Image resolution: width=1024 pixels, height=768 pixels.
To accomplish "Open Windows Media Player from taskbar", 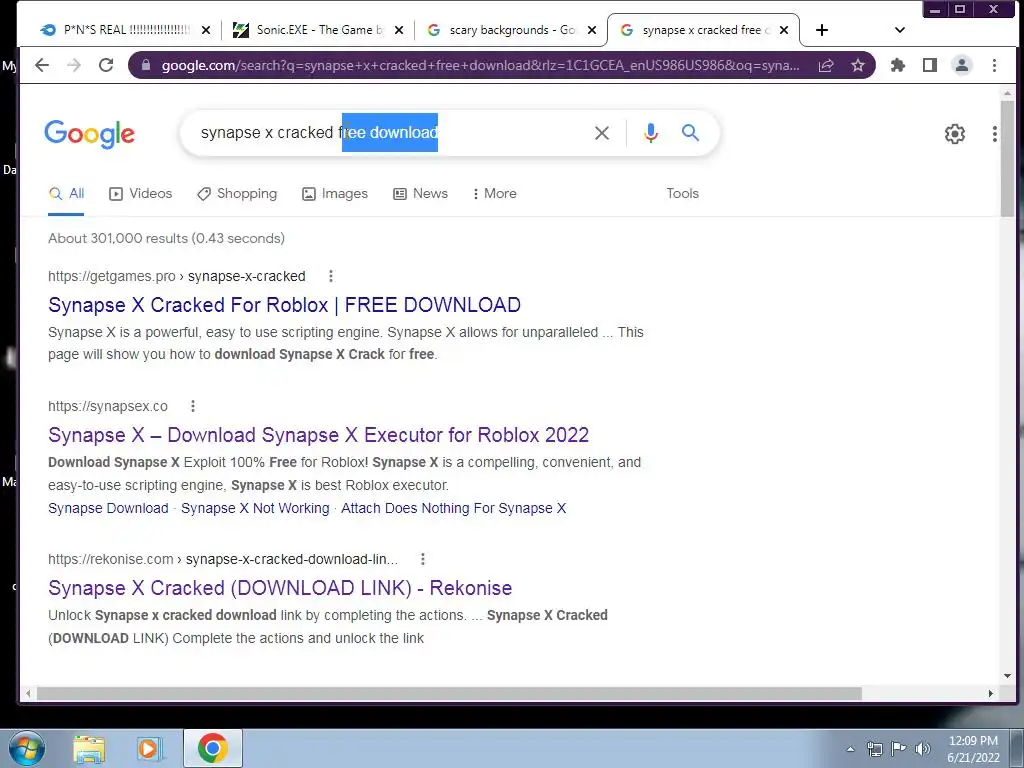I will [x=150, y=749].
